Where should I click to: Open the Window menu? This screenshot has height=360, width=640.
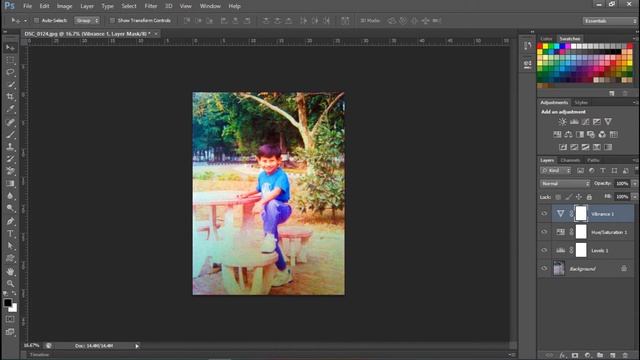[210, 6]
